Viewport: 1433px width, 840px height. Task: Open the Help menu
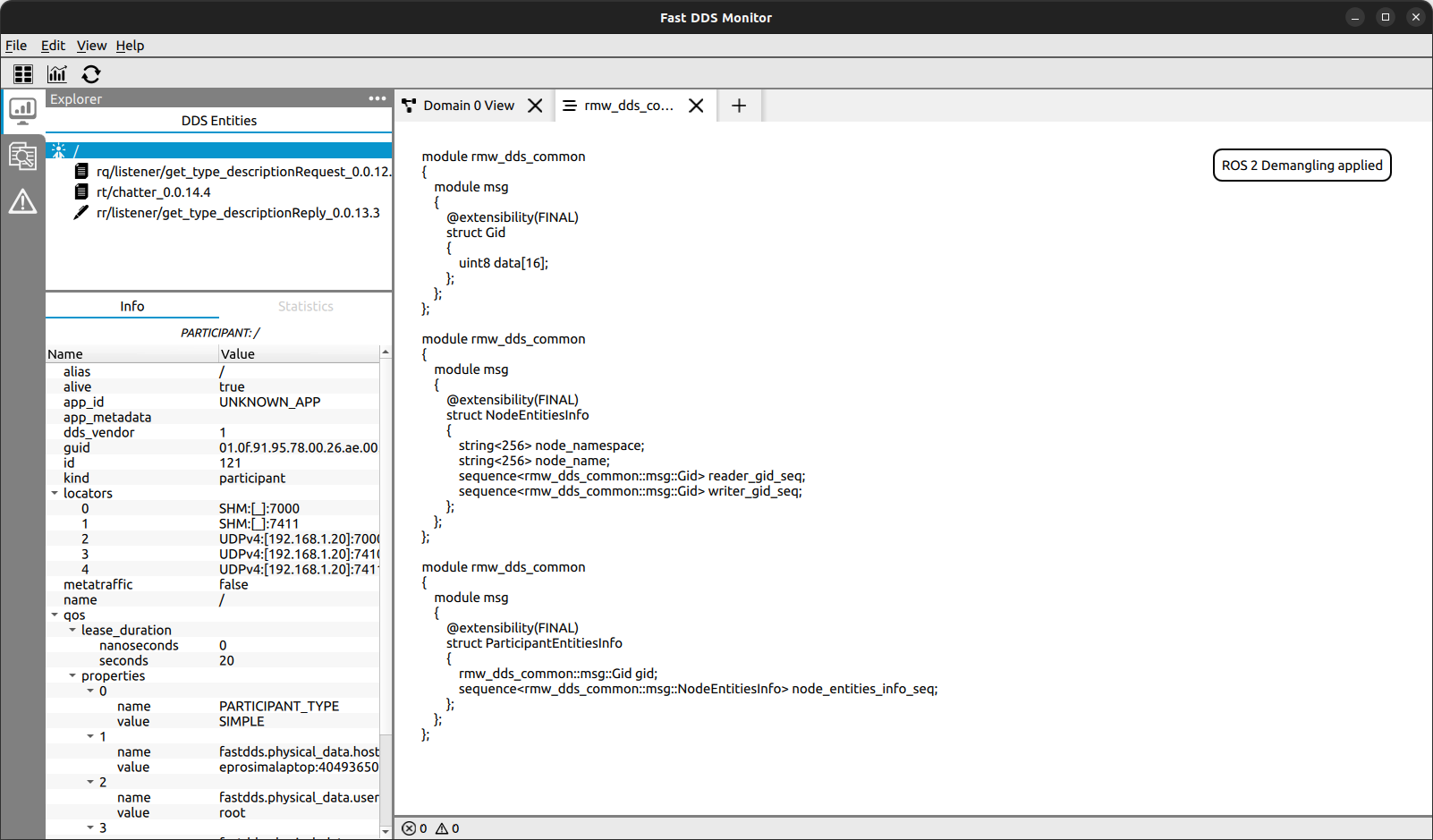point(130,46)
